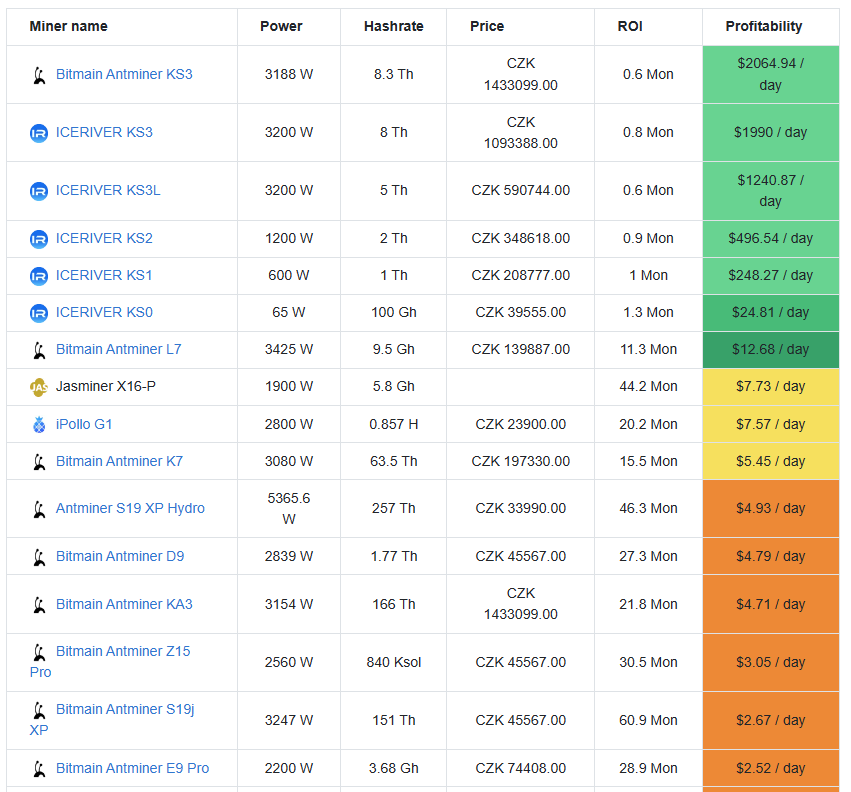
Task: Visit the Bitmain Antminer K7 link
Action: pyautogui.click(x=119, y=462)
